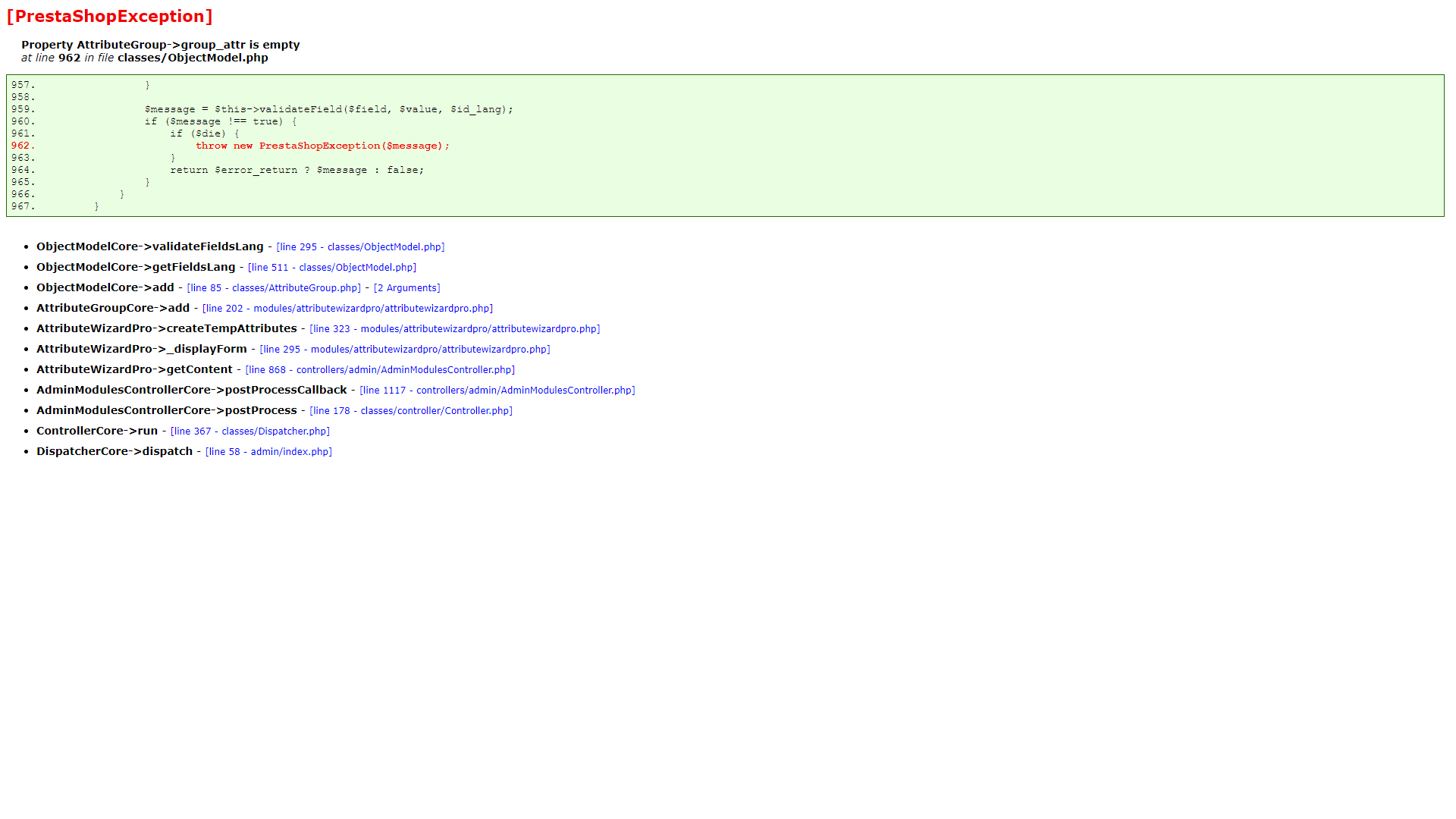
Task: Click the highlighted throw new PrestaShopException line
Action: [x=322, y=146]
